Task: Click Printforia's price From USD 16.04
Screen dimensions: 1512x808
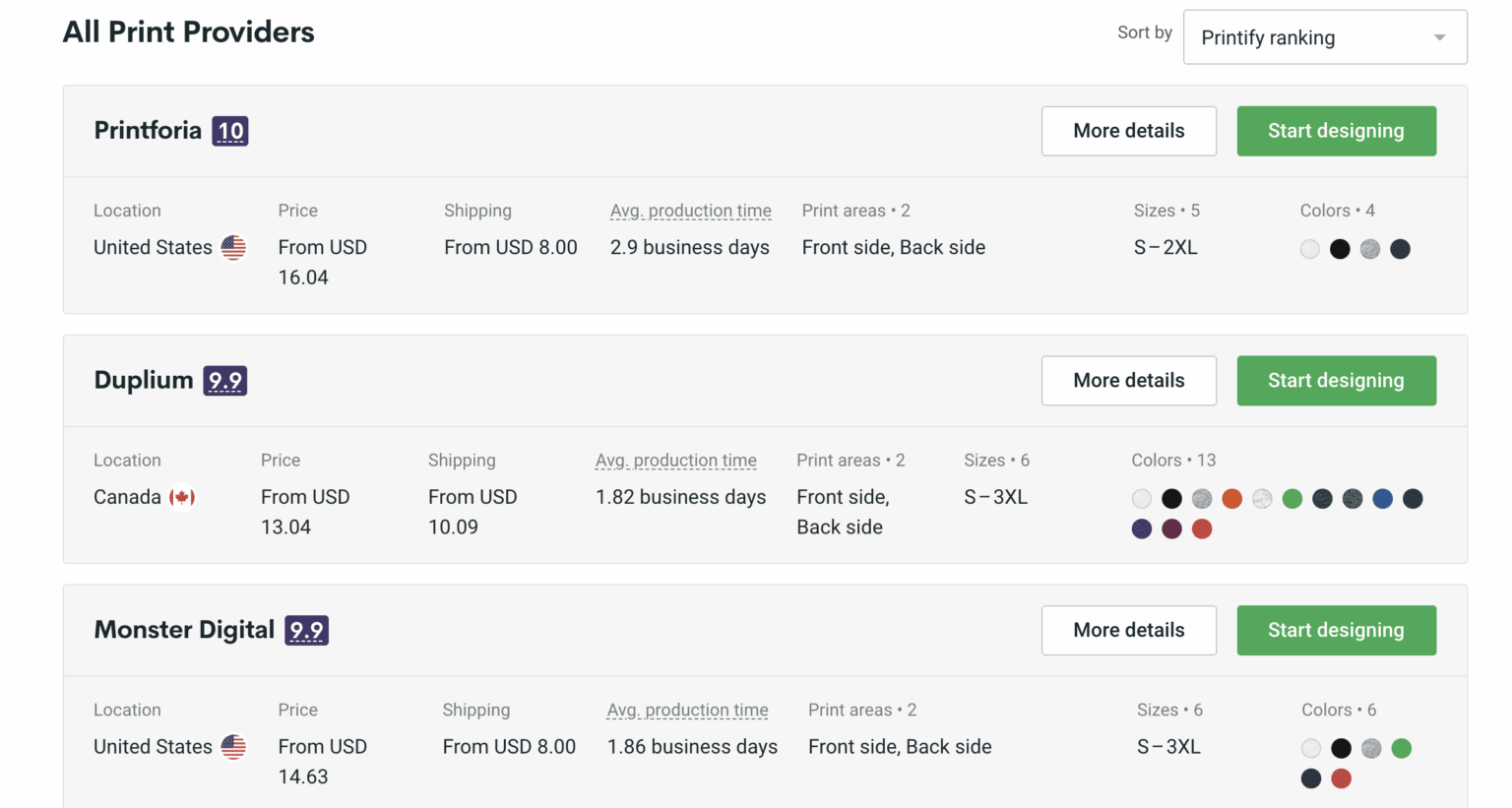Action: (323, 263)
